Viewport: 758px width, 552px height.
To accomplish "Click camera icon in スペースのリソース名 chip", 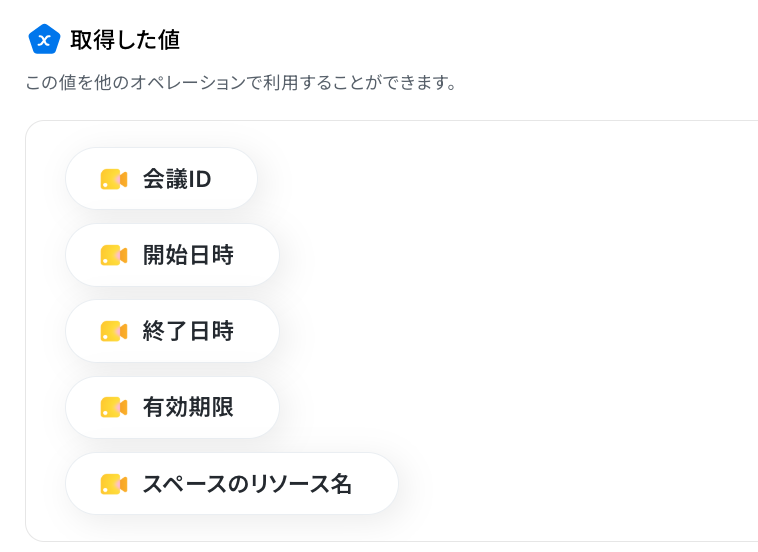I will point(114,484).
